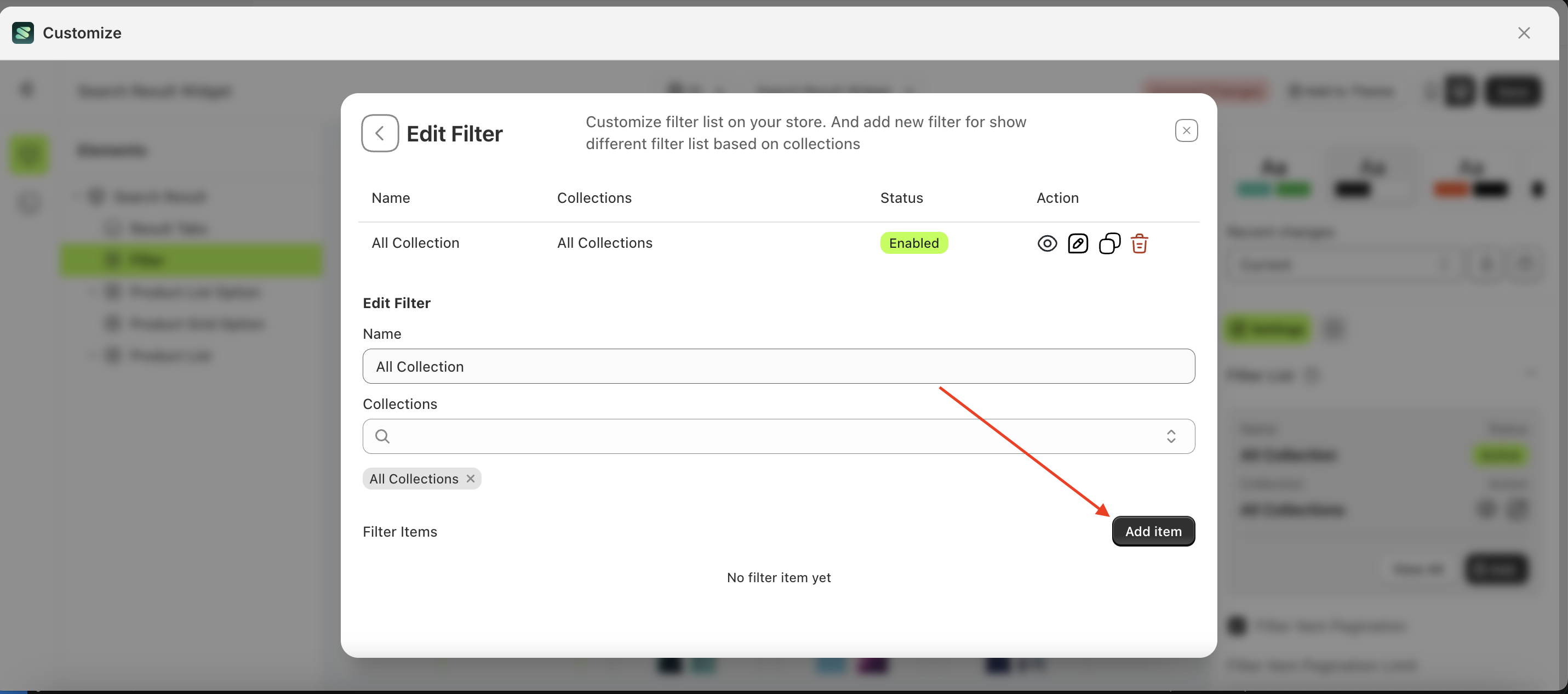Click the Name input containing All Collection

click(x=778, y=366)
